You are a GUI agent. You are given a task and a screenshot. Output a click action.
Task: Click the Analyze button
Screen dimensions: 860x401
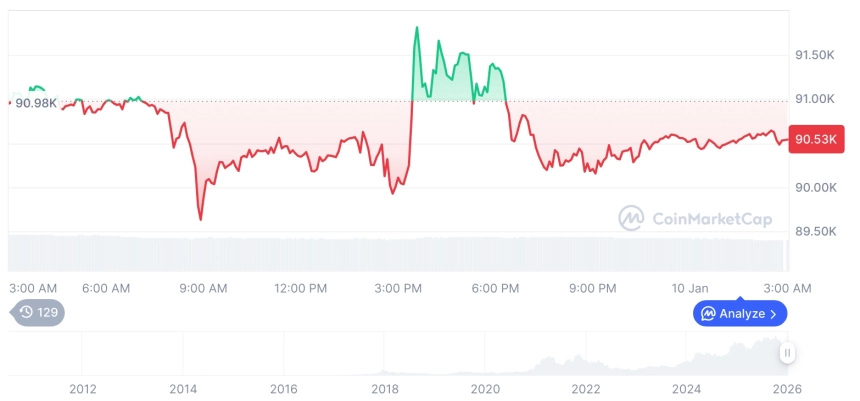[740, 314]
